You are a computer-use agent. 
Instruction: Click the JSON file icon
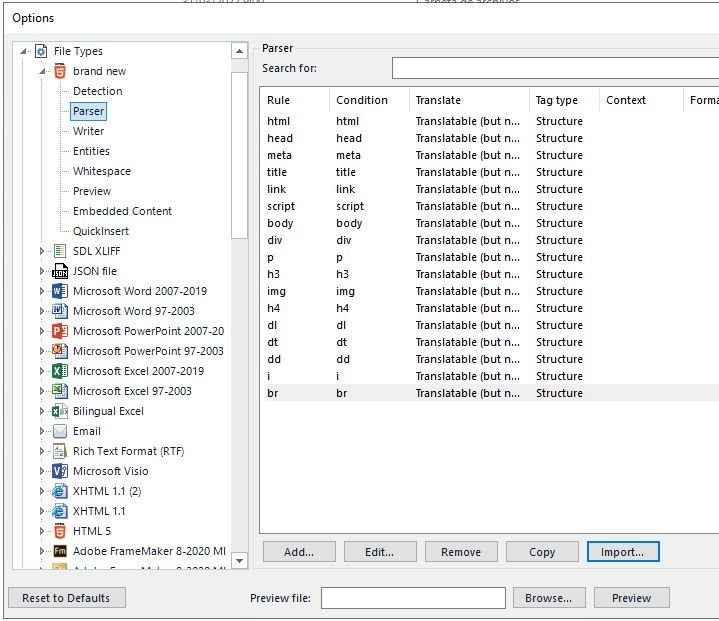(60, 271)
